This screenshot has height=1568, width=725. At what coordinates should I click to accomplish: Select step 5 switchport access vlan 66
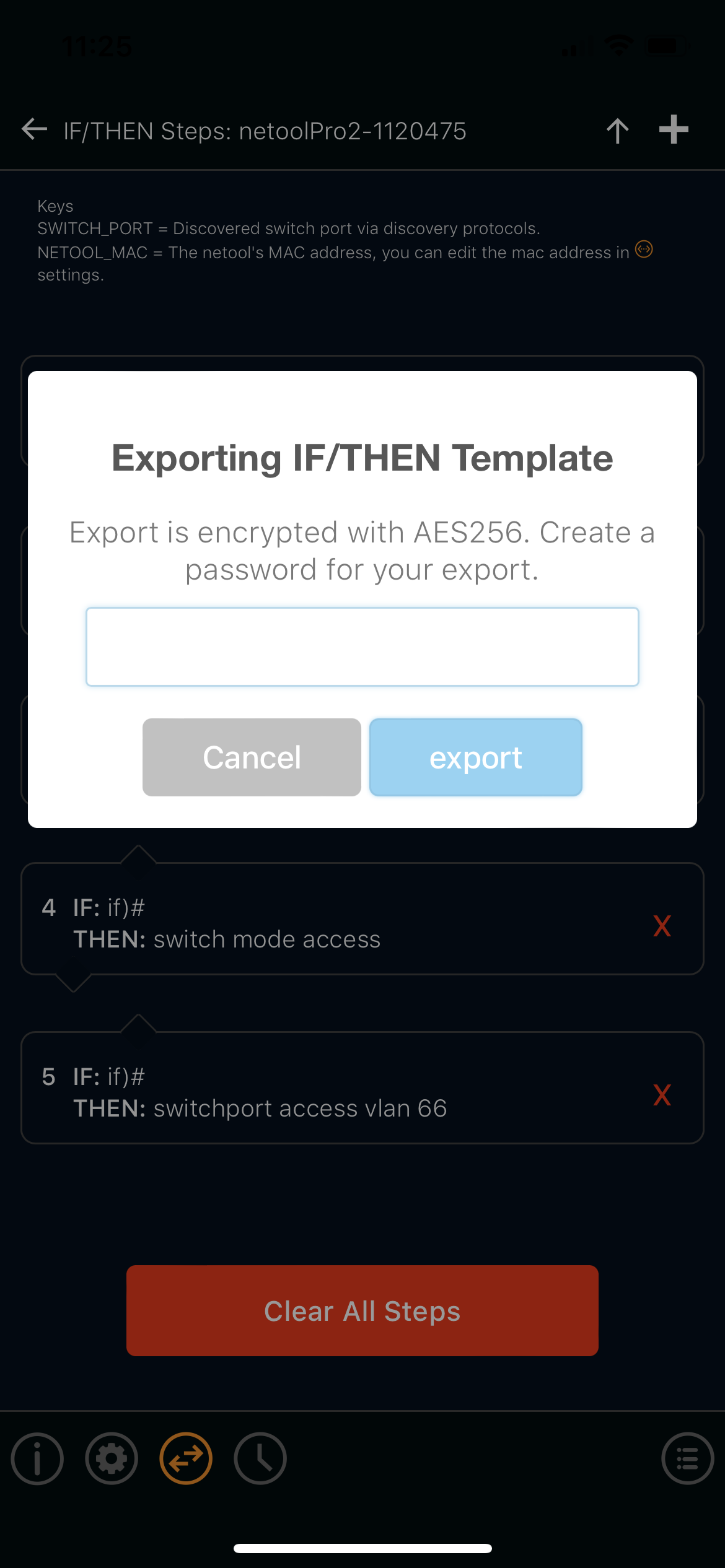point(362,1087)
